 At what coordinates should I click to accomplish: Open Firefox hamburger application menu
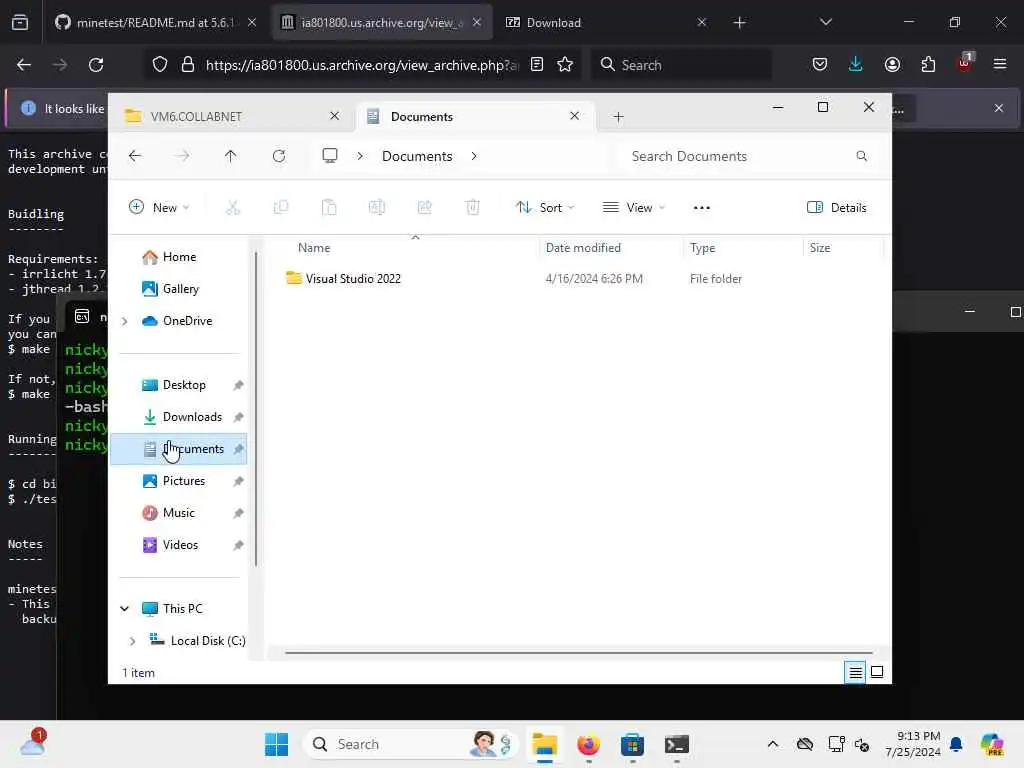pyautogui.click(x=1000, y=65)
